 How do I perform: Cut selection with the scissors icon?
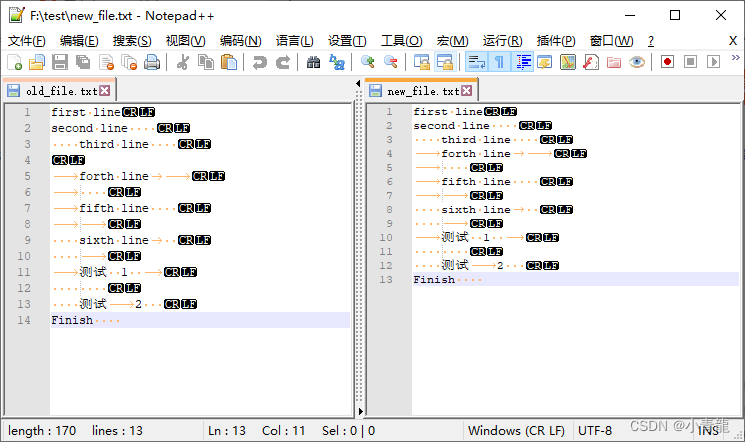182,62
